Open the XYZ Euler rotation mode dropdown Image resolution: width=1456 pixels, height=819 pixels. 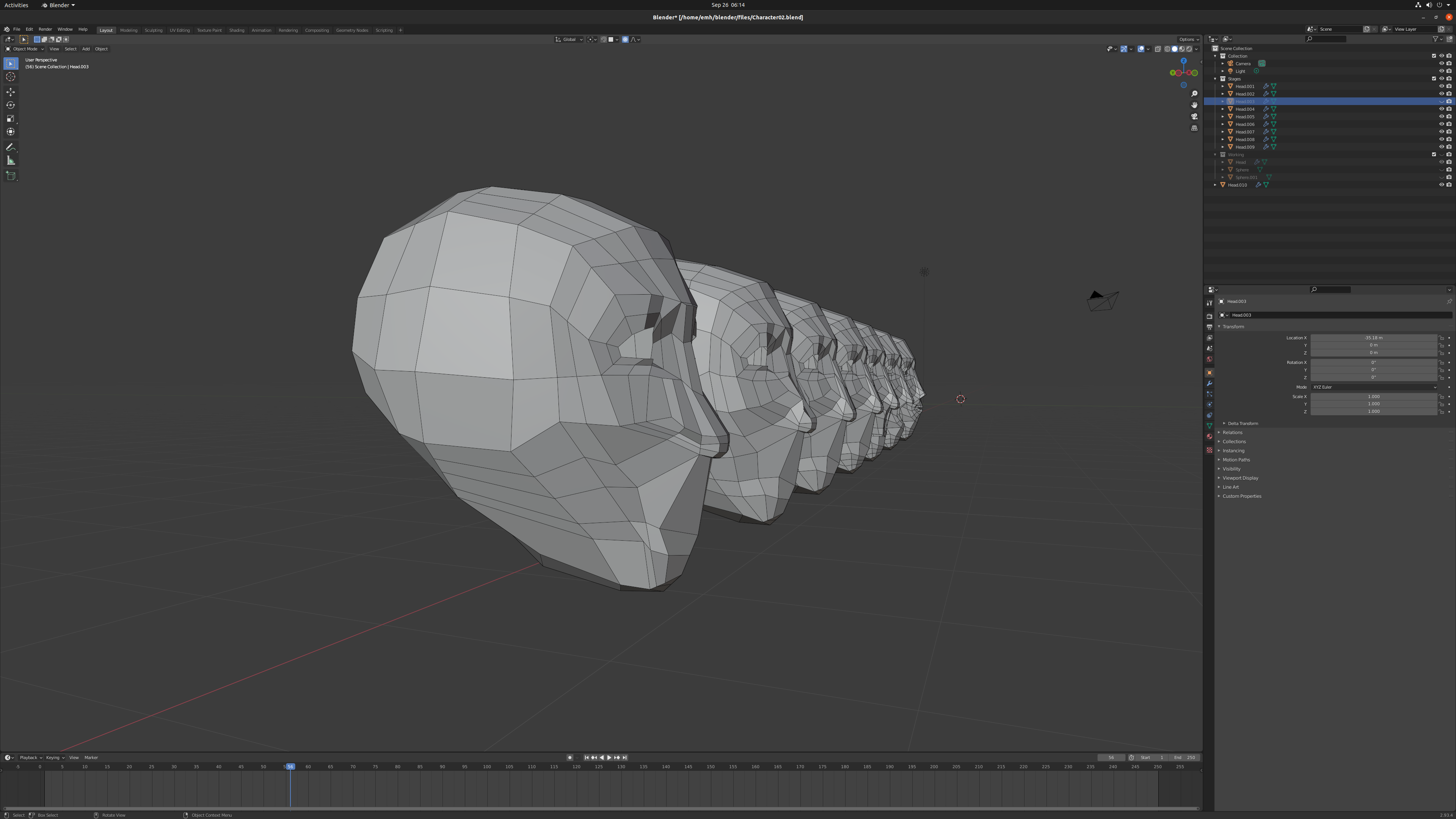click(x=1373, y=387)
